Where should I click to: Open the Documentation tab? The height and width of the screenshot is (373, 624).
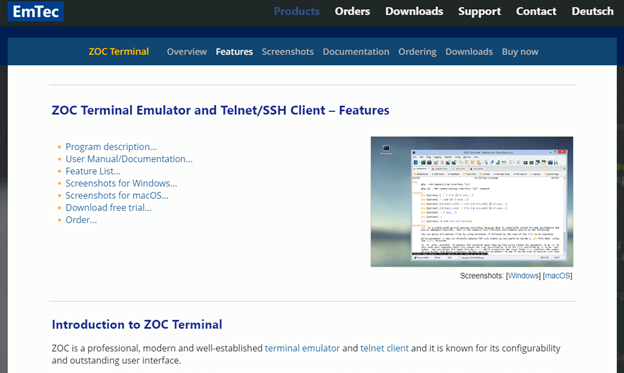pyautogui.click(x=356, y=52)
